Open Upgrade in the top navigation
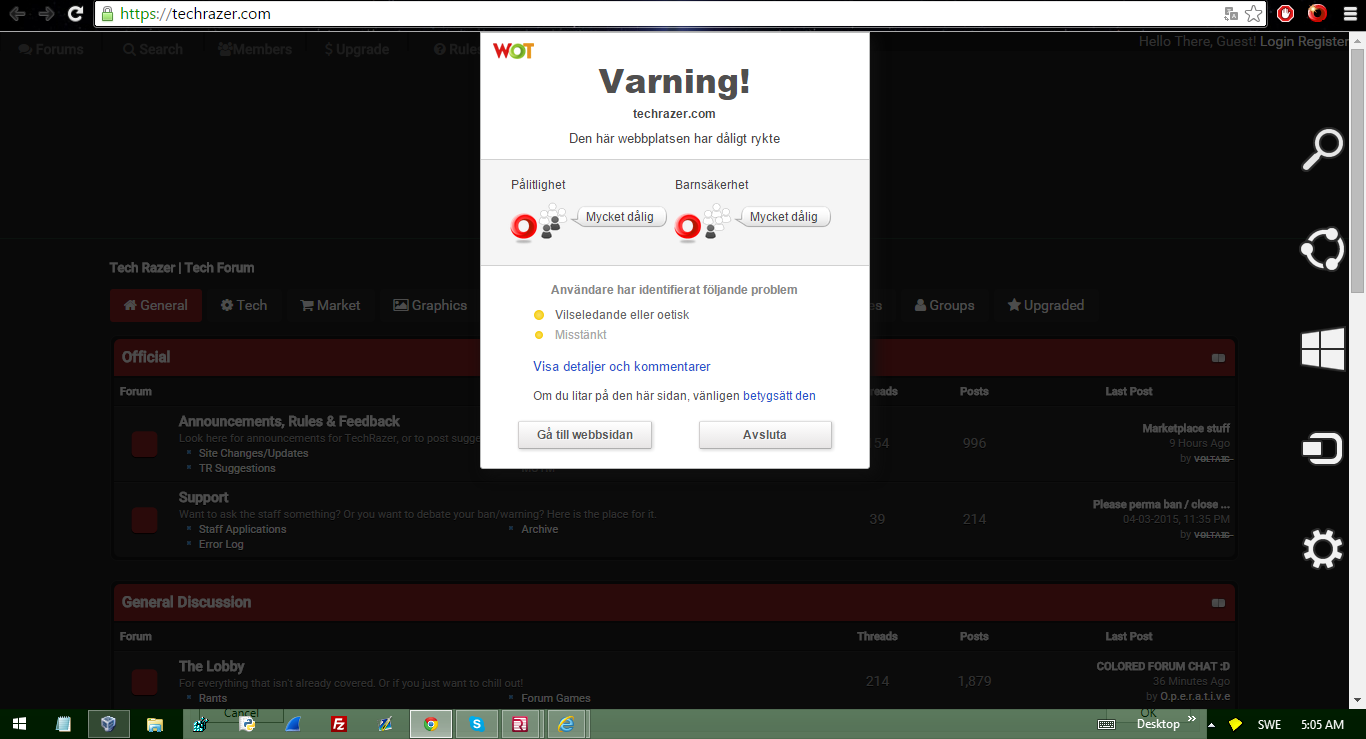The height and width of the screenshot is (739, 1366). [357, 49]
